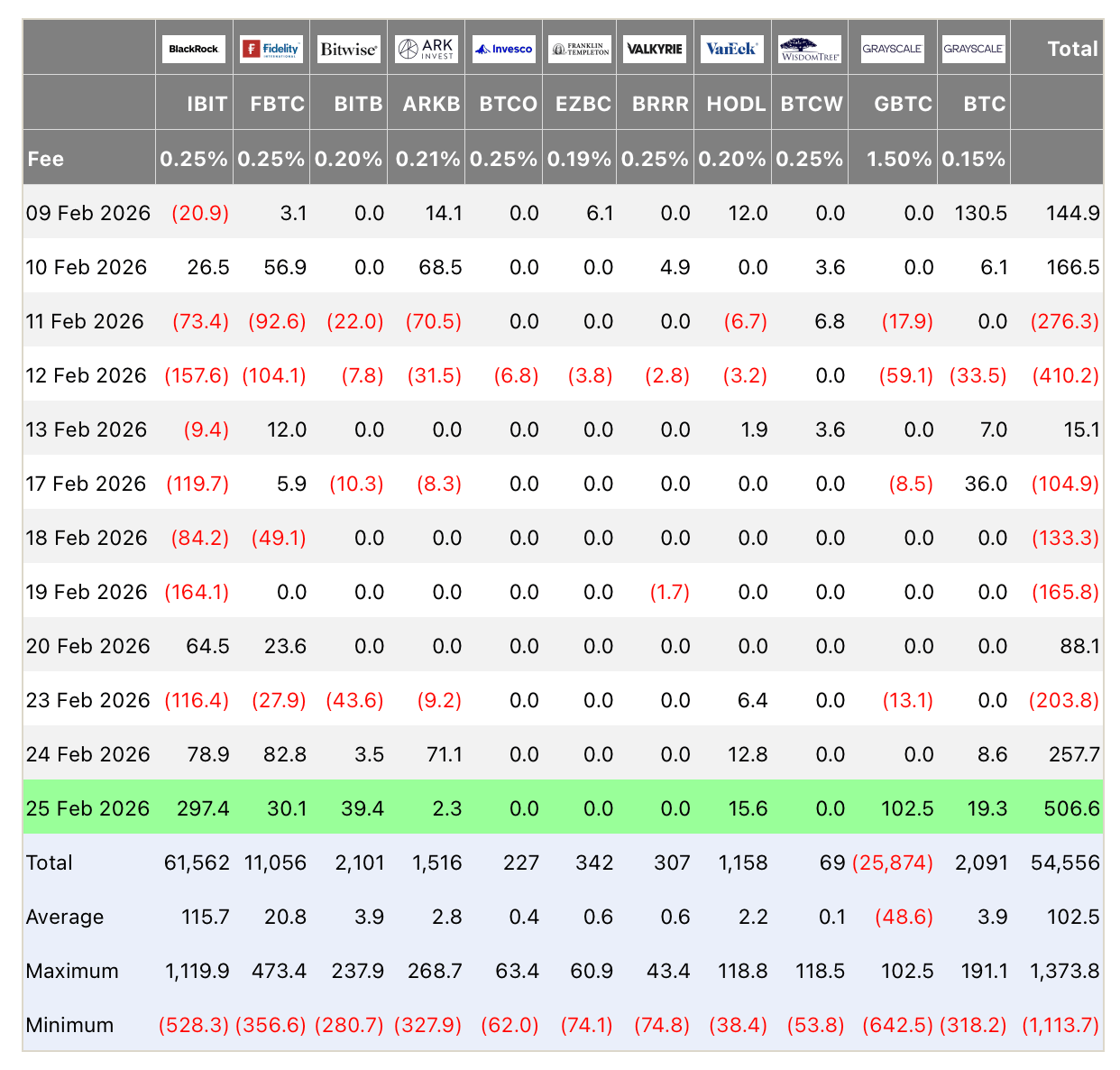
Task: Click the VanEck logo
Action: pyautogui.click(x=731, y=49)
